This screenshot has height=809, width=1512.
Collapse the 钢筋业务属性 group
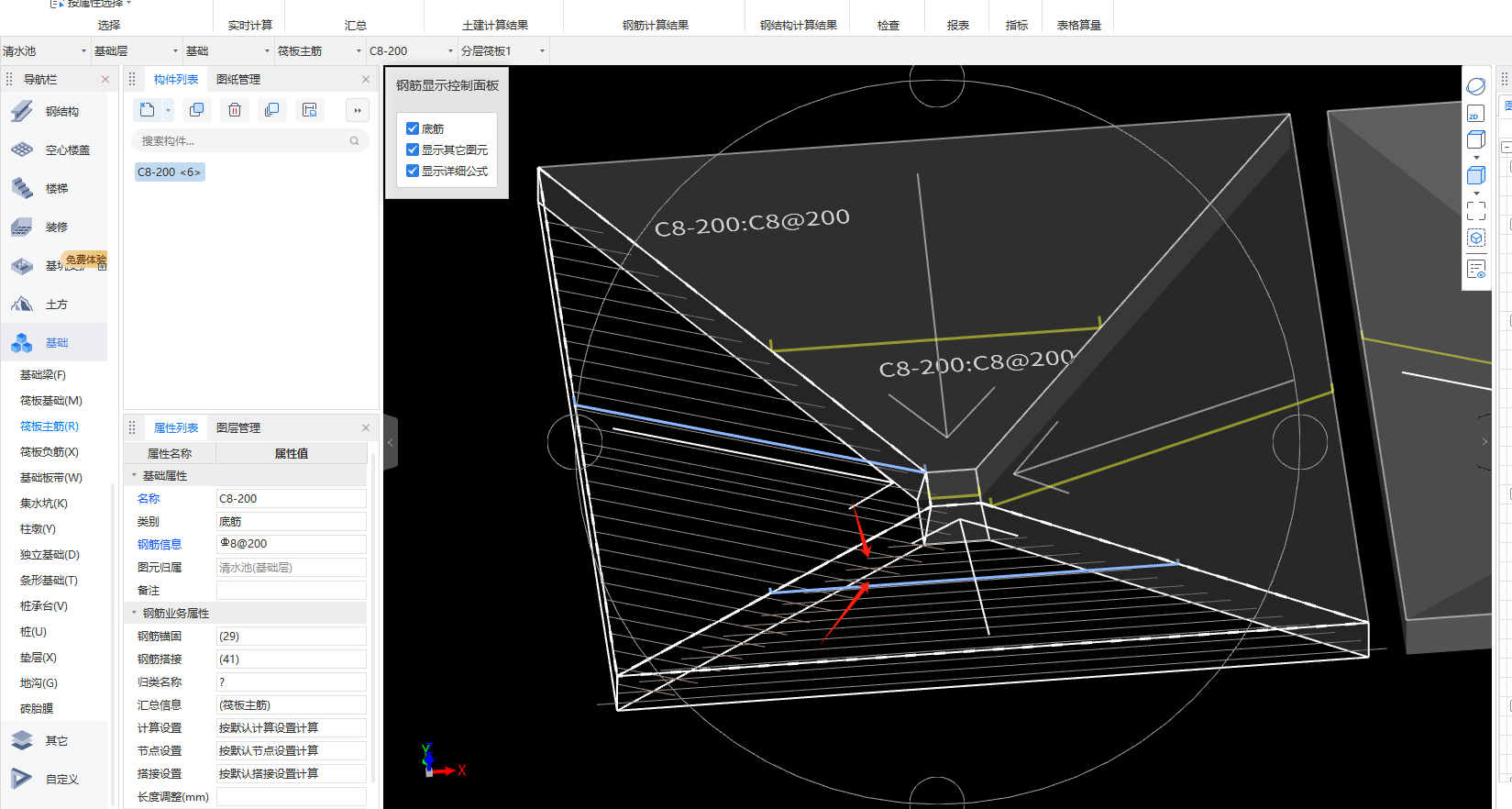[134, 613]
